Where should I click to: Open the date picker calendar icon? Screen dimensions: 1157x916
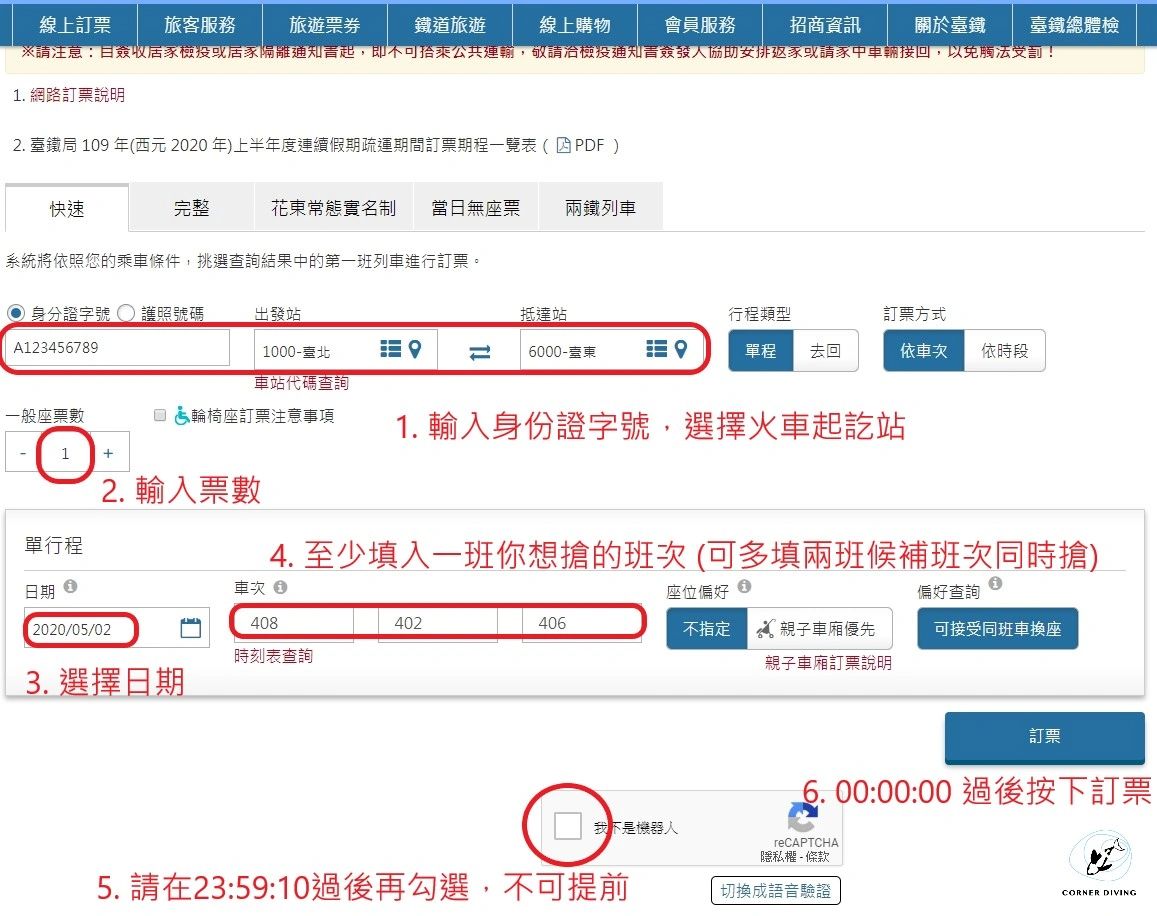tap(190, 628)
